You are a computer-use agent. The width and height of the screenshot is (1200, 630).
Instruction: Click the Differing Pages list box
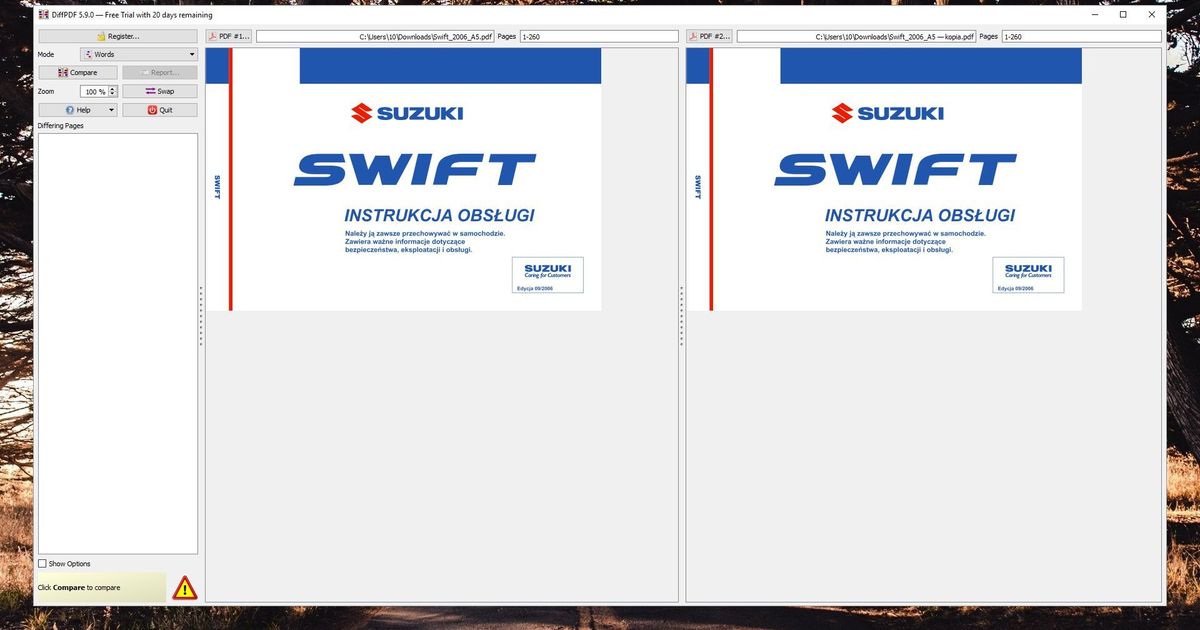(118, 343)
